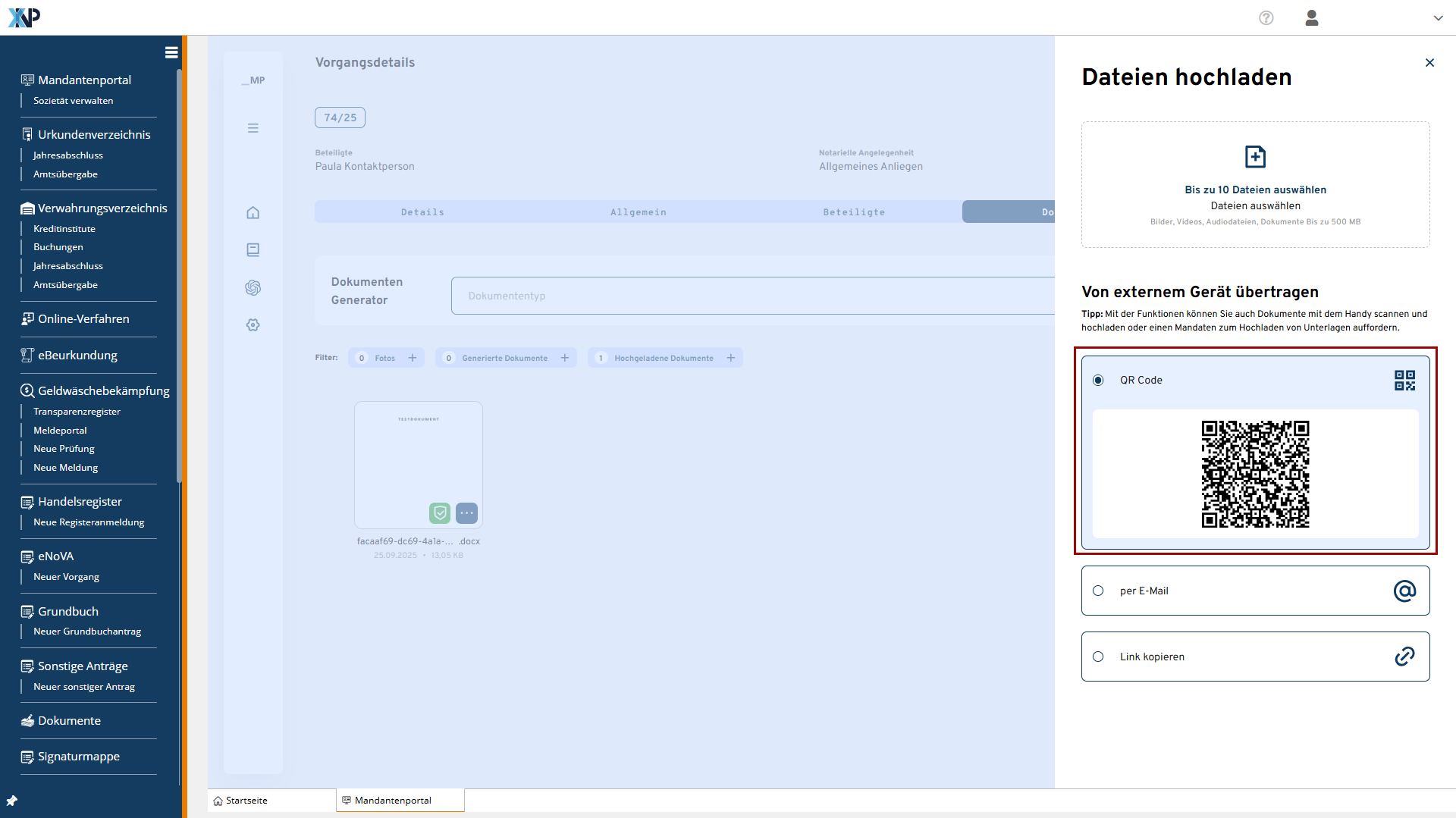This screenshot has height=818, width=1456.
Task: Open Neuer sonstiger Antrag entry
Action: (84, 687)
